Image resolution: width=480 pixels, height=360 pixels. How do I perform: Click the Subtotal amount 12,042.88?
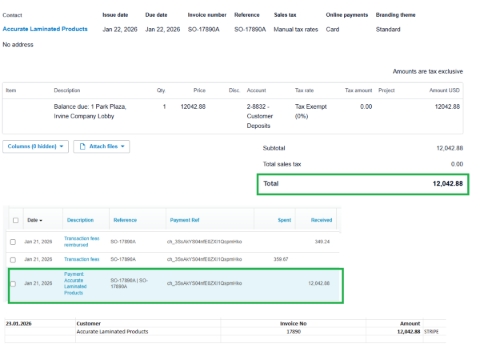tap(450, 148)
